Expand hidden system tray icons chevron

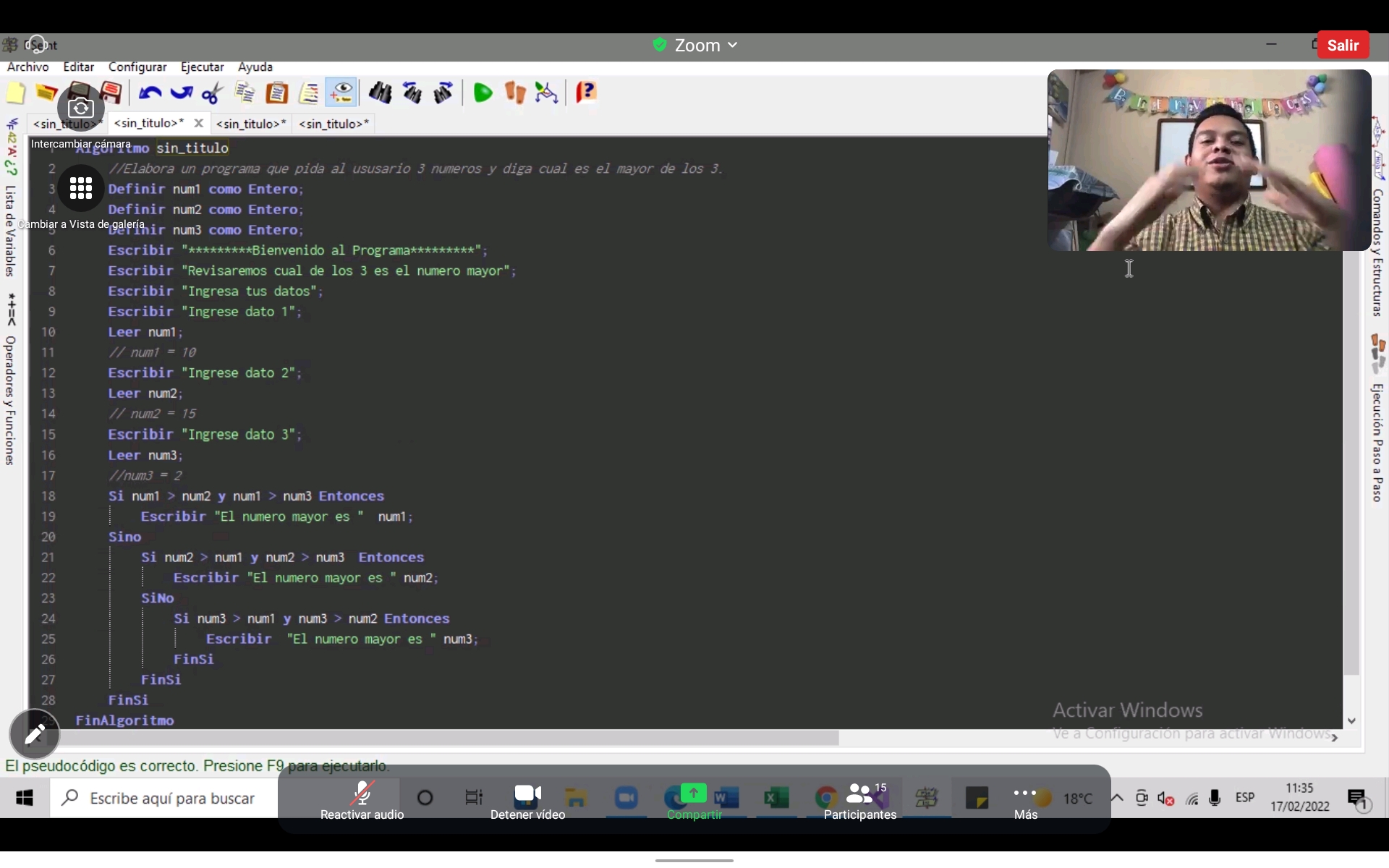[x=1117, y=798]
